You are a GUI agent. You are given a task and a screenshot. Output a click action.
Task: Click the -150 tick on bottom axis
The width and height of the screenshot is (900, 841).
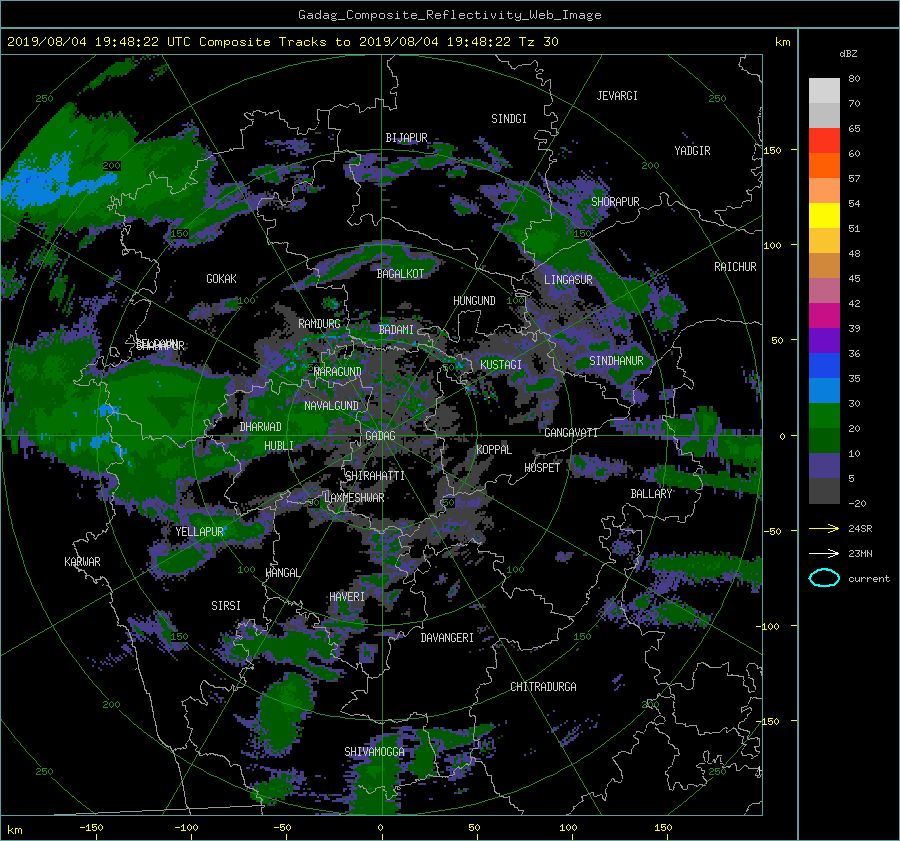pyautogui.click(x=91, y=828)
